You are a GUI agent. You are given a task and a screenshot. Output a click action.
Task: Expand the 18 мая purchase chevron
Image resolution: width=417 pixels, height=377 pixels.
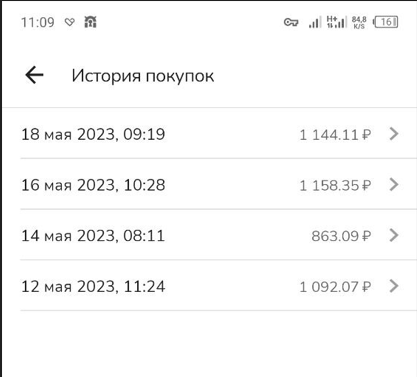pos(394,134)
